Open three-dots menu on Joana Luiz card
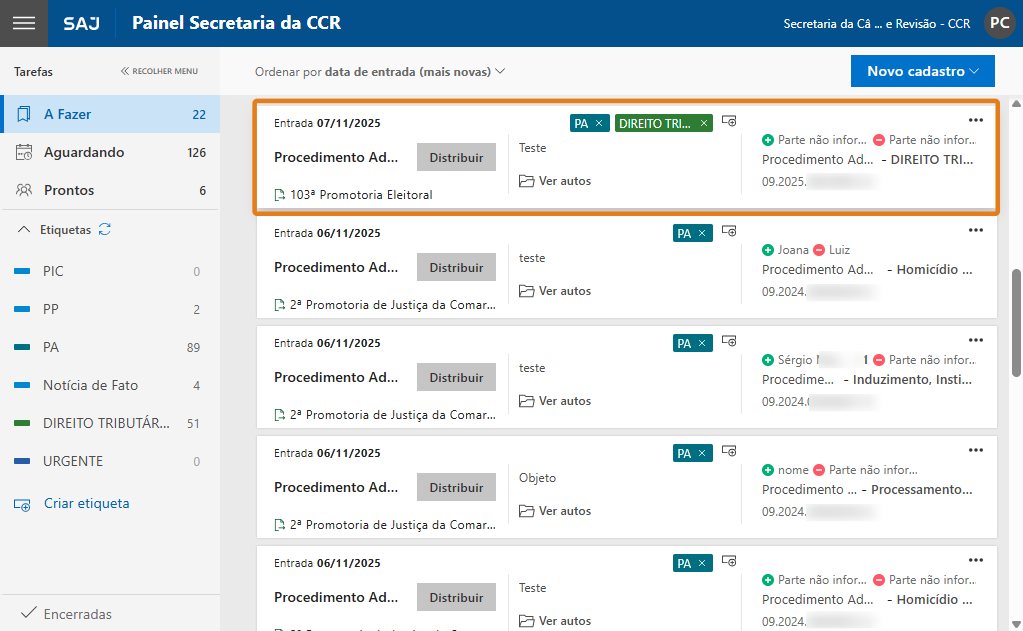This screenshot has width=1023, height=631. click(976, 230)
